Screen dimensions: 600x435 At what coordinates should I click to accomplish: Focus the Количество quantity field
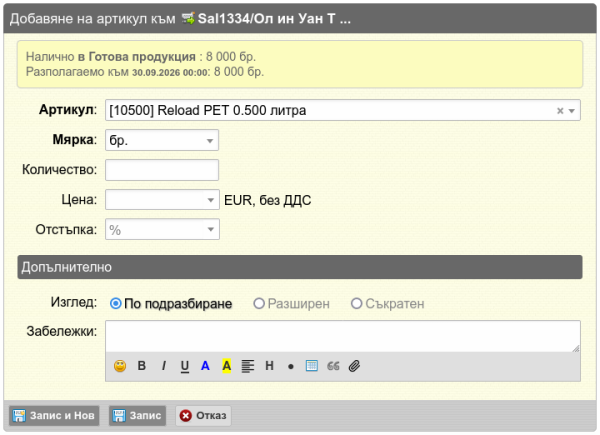click(162, 170)
